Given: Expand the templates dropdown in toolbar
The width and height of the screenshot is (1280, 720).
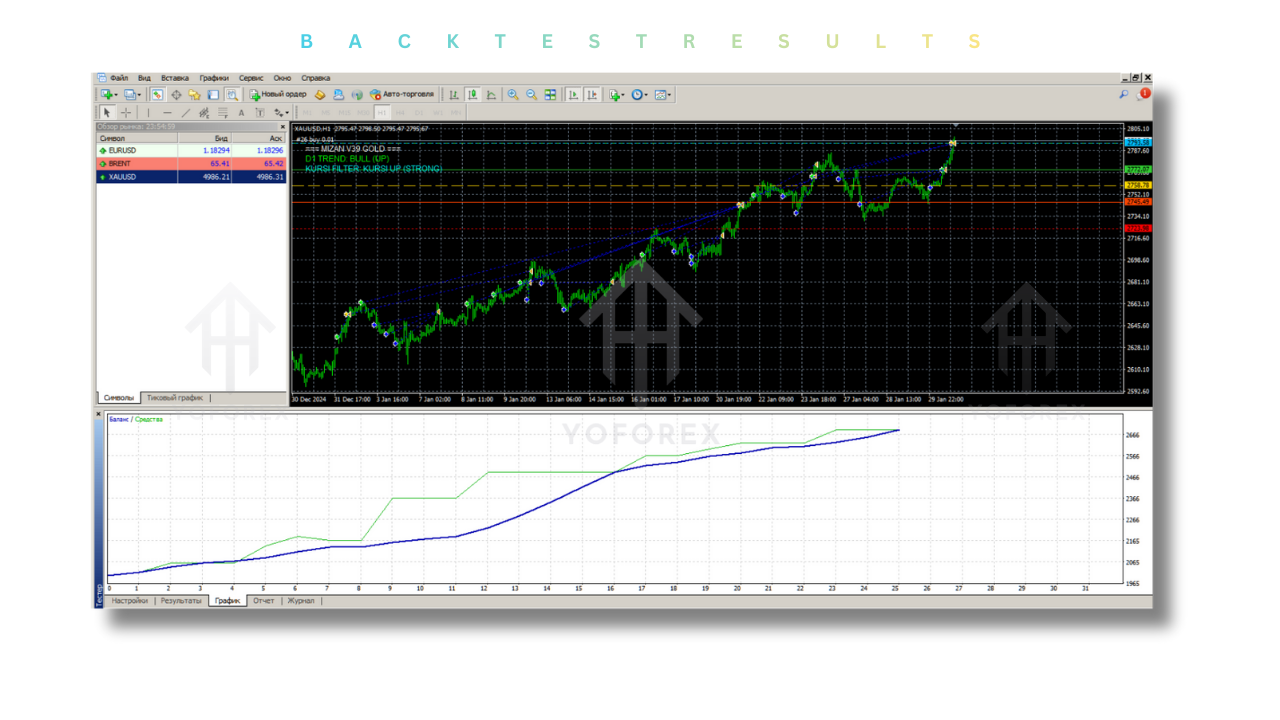Looking at the screenshot, I should [670, 95].
